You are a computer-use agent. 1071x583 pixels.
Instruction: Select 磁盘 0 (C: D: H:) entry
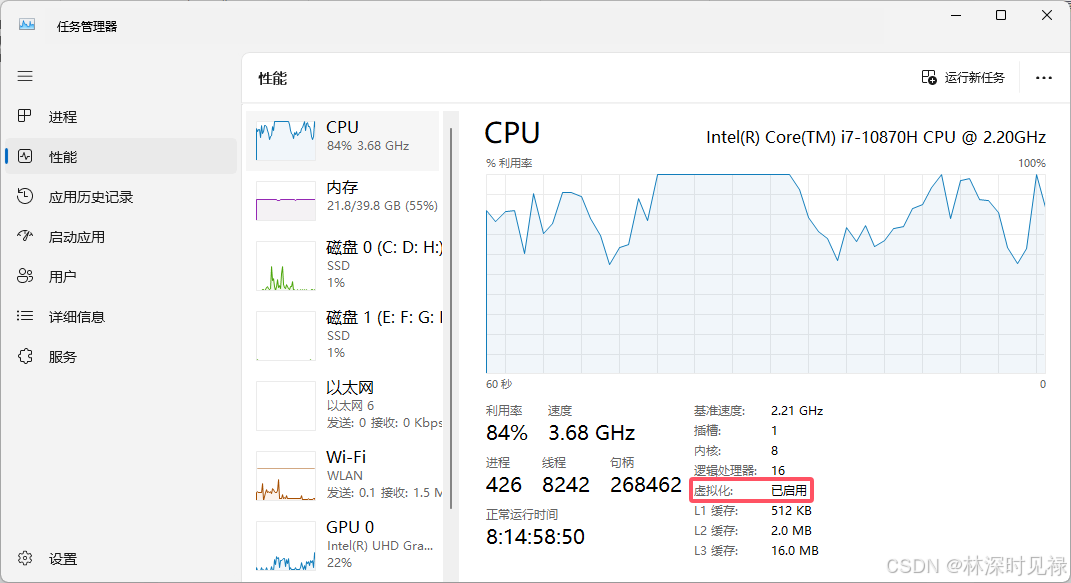(x=343, y=265)
